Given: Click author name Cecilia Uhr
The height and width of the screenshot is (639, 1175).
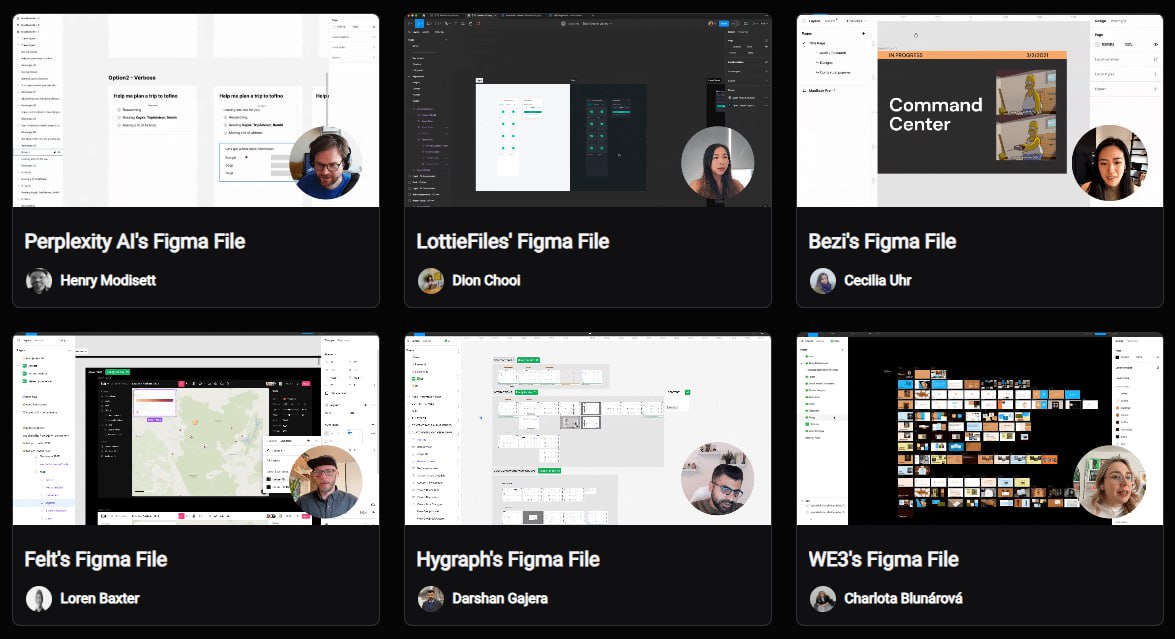Looking at the screenshot, I should (x=878, y=280).
